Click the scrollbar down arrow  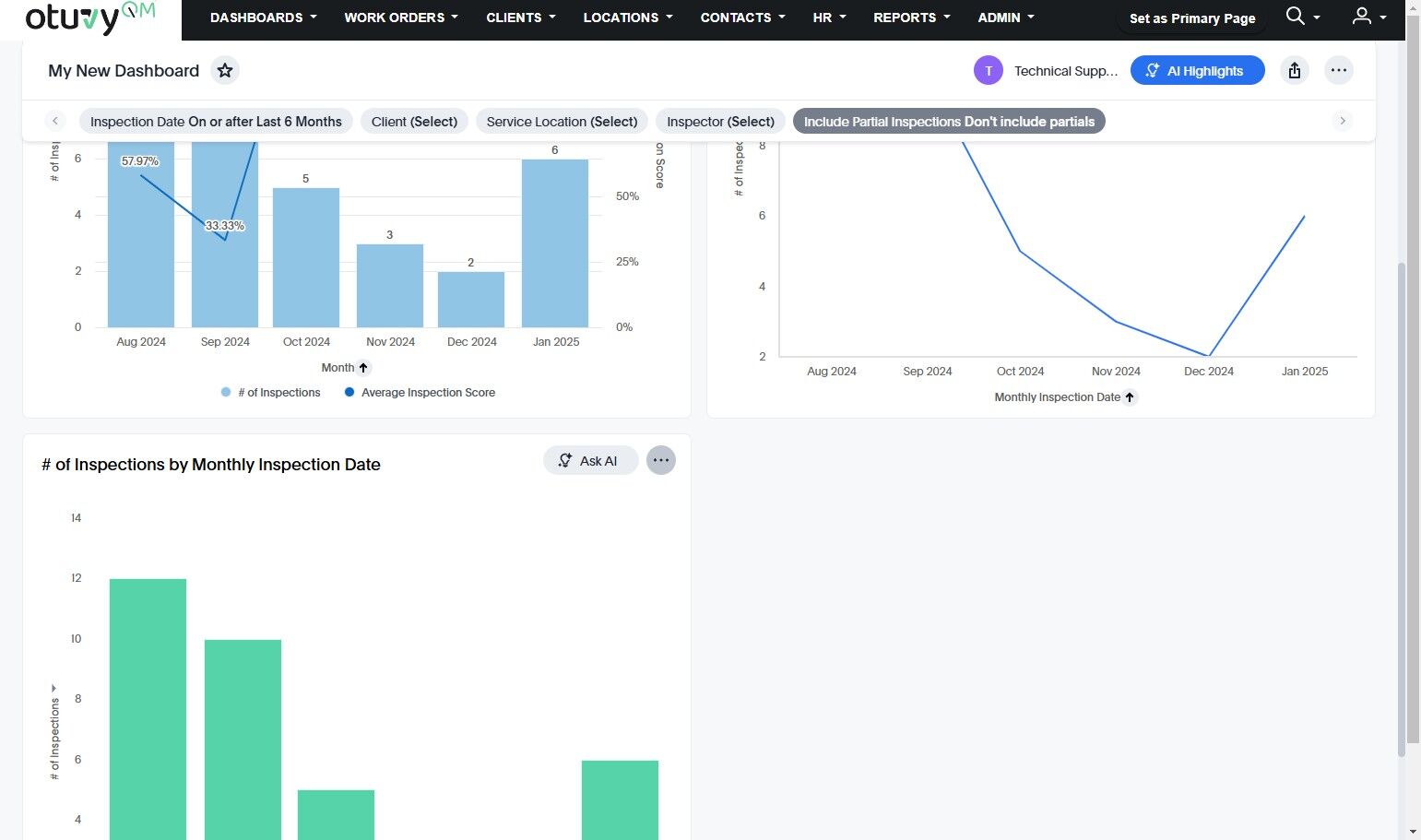coord(1413,831)
